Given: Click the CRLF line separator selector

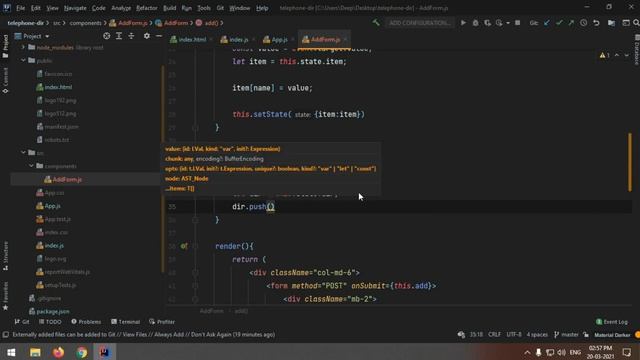Looking at the screenshot, I should click(x=494, y=334).
